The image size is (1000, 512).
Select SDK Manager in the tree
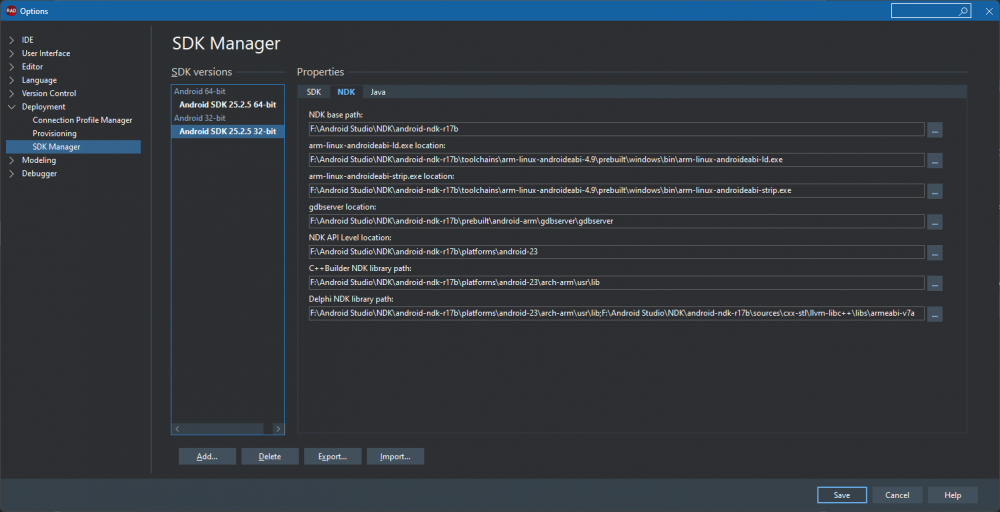(73, 147)
